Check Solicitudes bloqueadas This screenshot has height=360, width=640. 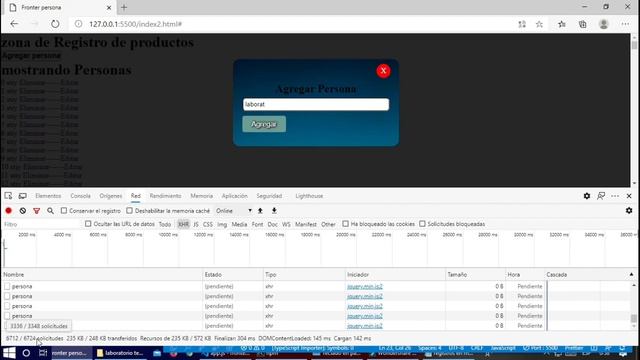[422, 224]
